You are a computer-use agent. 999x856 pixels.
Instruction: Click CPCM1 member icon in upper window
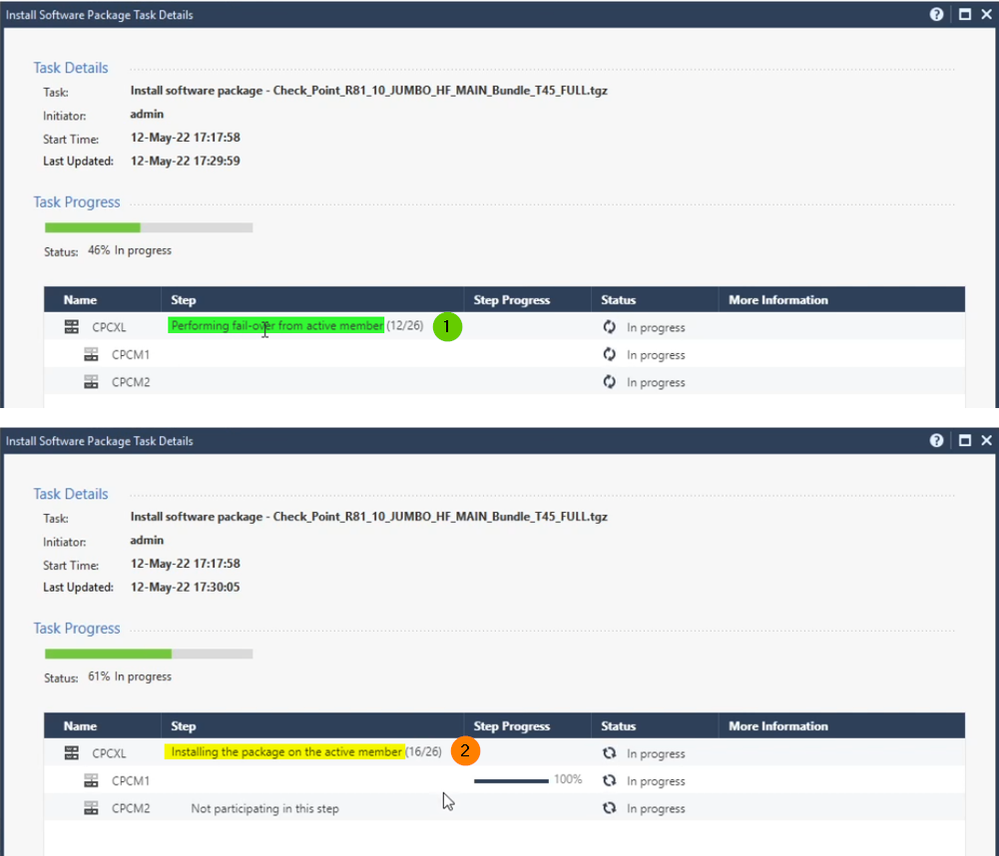pyautogui.click(x=91, y=354)
